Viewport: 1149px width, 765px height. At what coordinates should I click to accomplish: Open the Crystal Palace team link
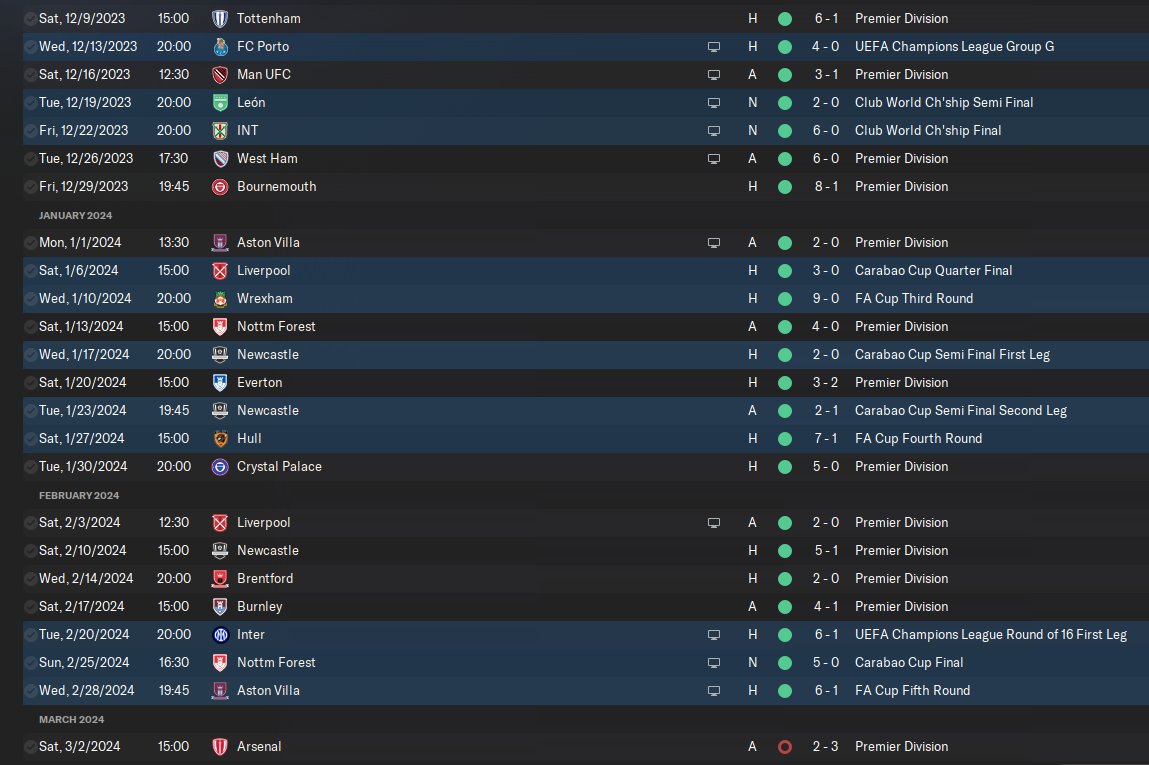pyautogui.click(x=279, y=466)
